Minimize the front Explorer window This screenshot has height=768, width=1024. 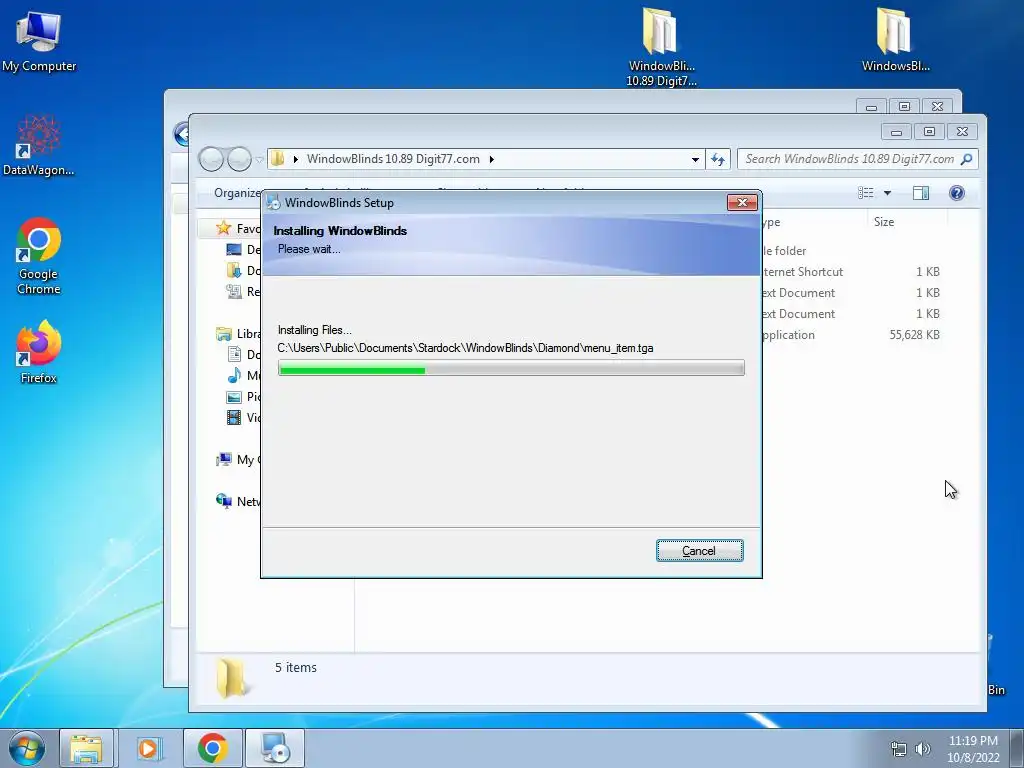tap(897, 132)
